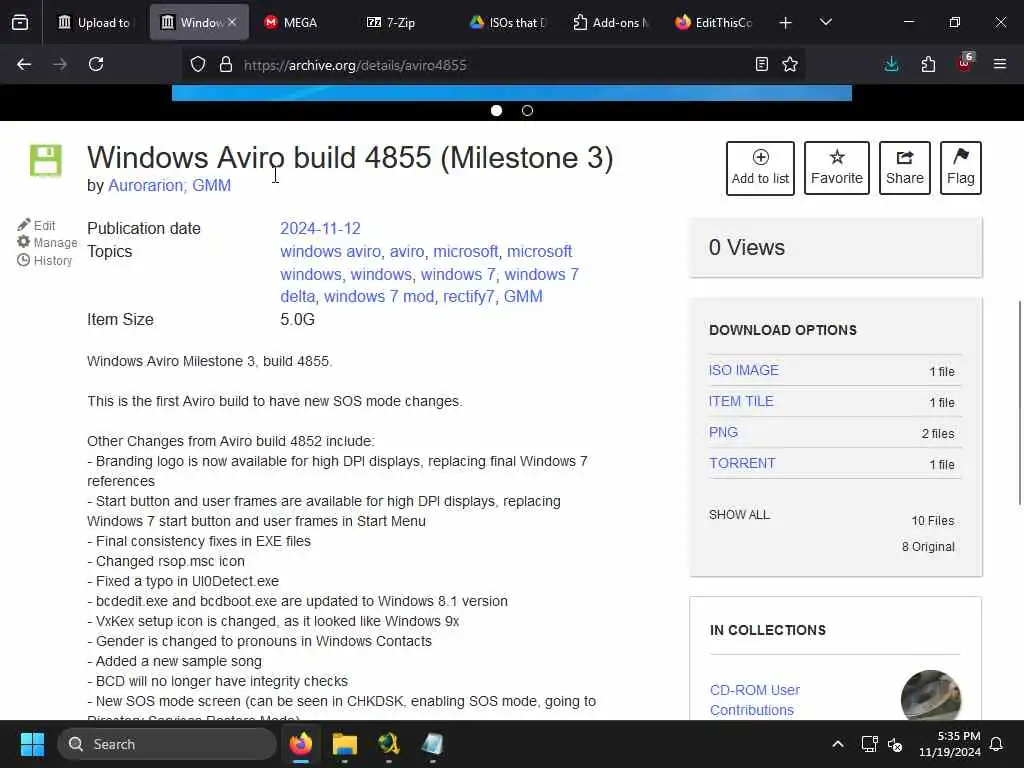This screenshot has width=1024, height=768.
Task: Mark item as Favorite
Action: [x=837, y=168]
